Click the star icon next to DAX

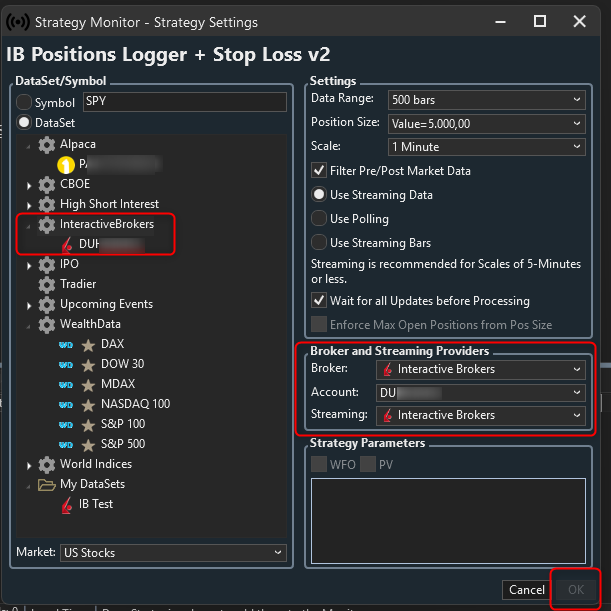pyautogui.click(x=88, y=345)
